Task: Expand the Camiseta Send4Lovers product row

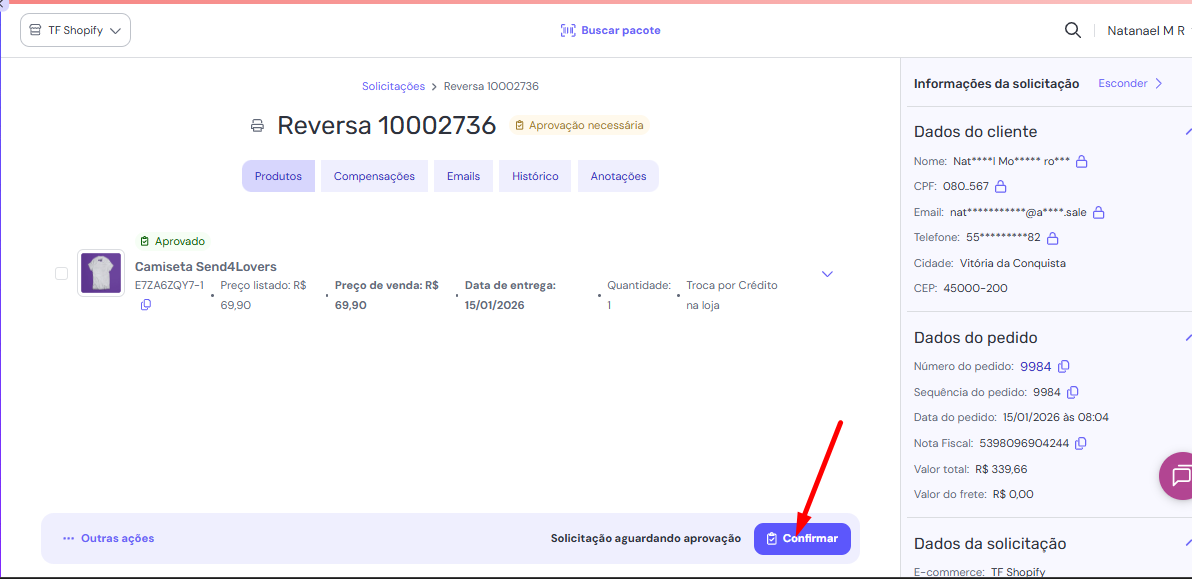Action: [827, 274]
